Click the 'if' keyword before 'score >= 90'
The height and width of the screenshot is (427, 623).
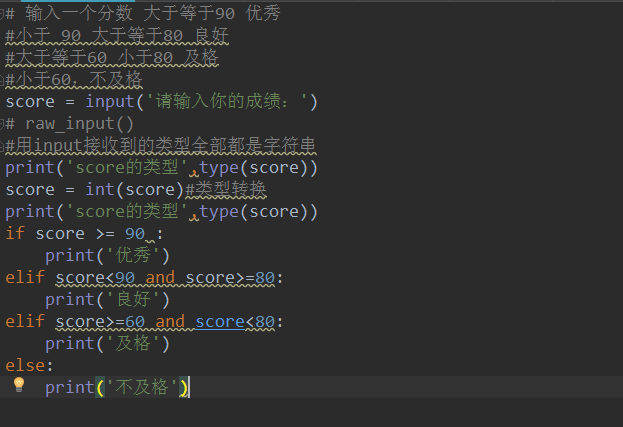coord(15,233)
